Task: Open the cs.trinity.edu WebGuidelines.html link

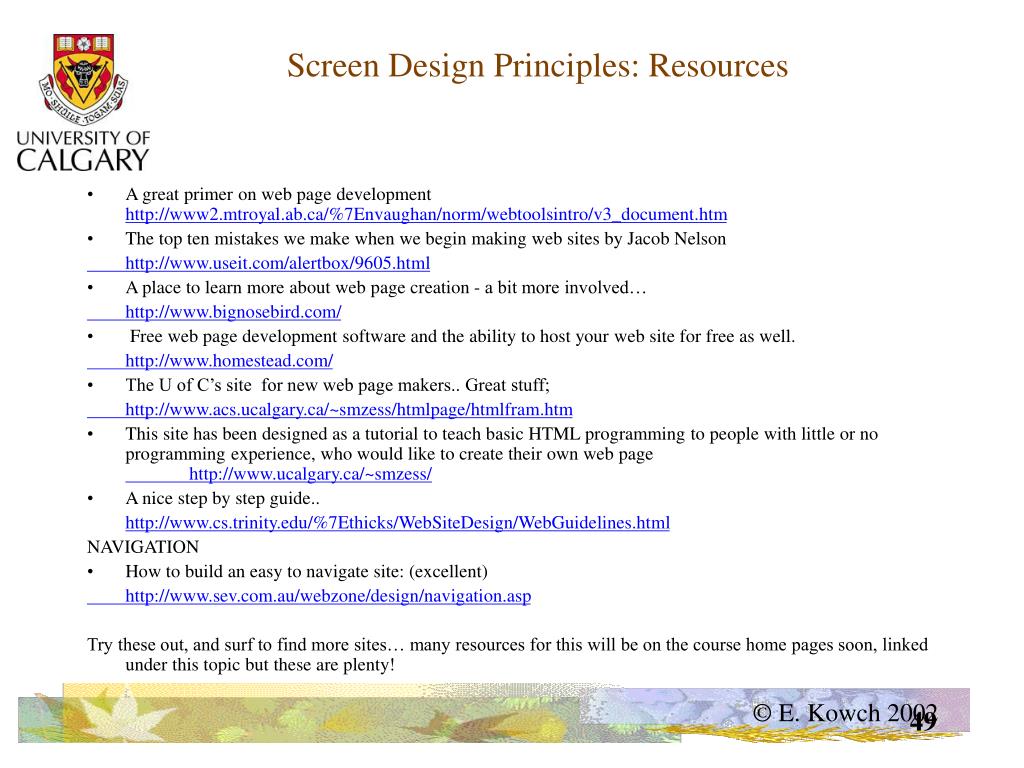Action: point(398,523)
